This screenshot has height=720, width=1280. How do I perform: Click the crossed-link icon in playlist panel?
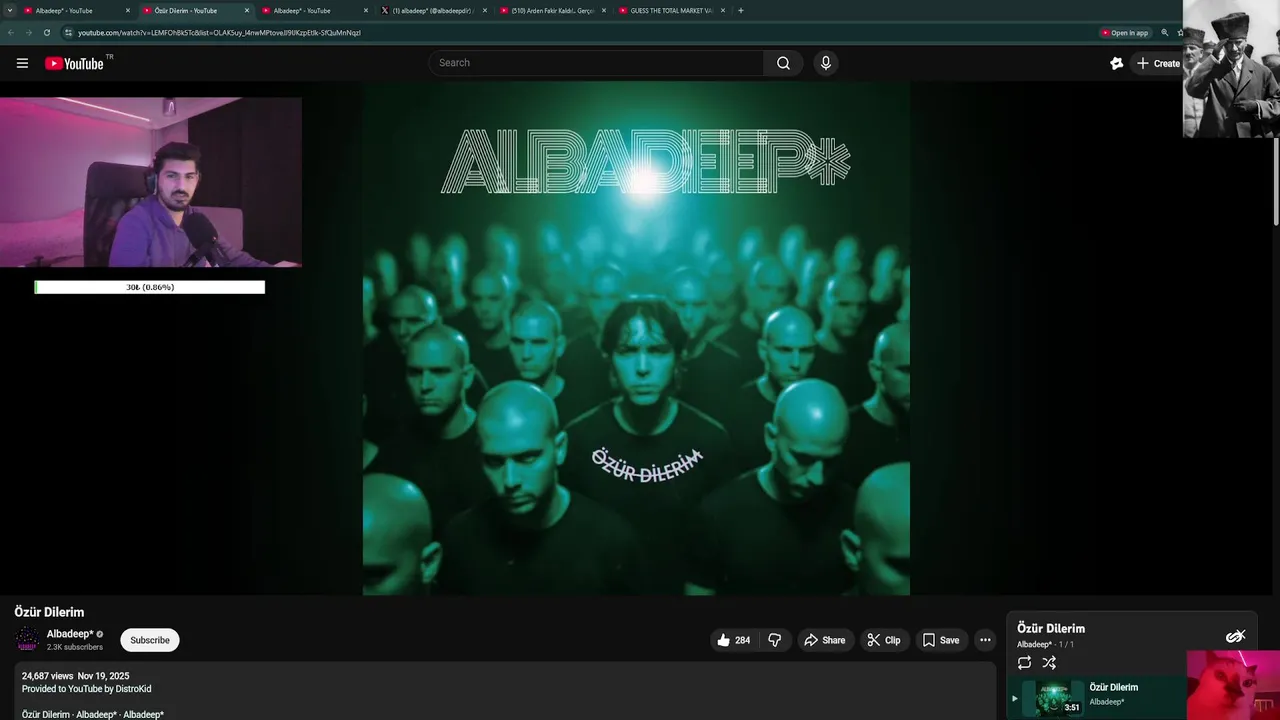tap(1236, 636)
